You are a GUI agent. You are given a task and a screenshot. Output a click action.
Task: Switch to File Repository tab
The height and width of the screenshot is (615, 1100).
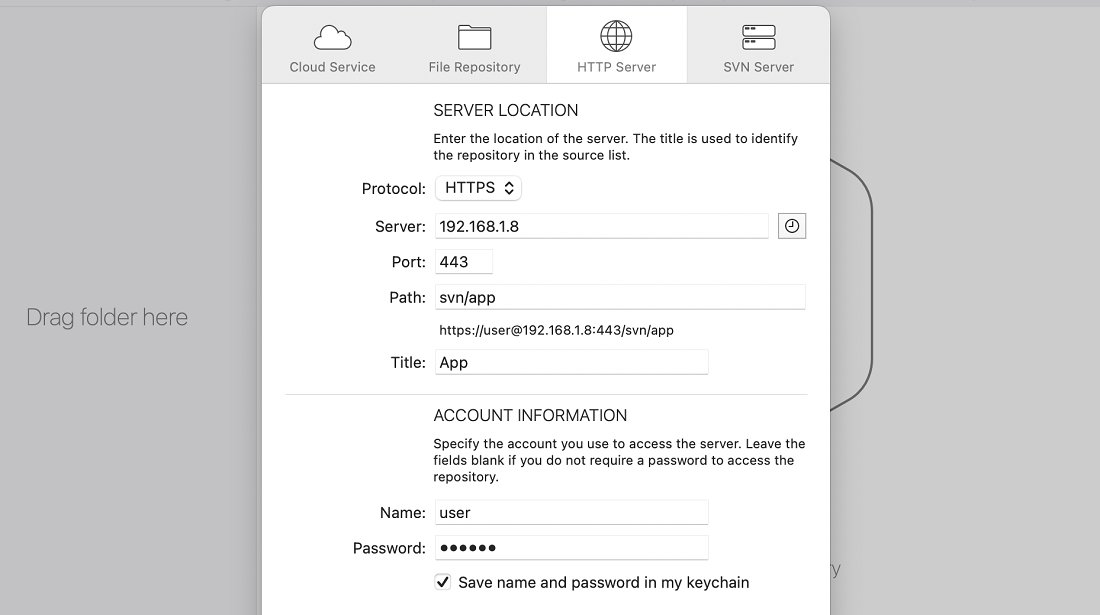(474, 46)
